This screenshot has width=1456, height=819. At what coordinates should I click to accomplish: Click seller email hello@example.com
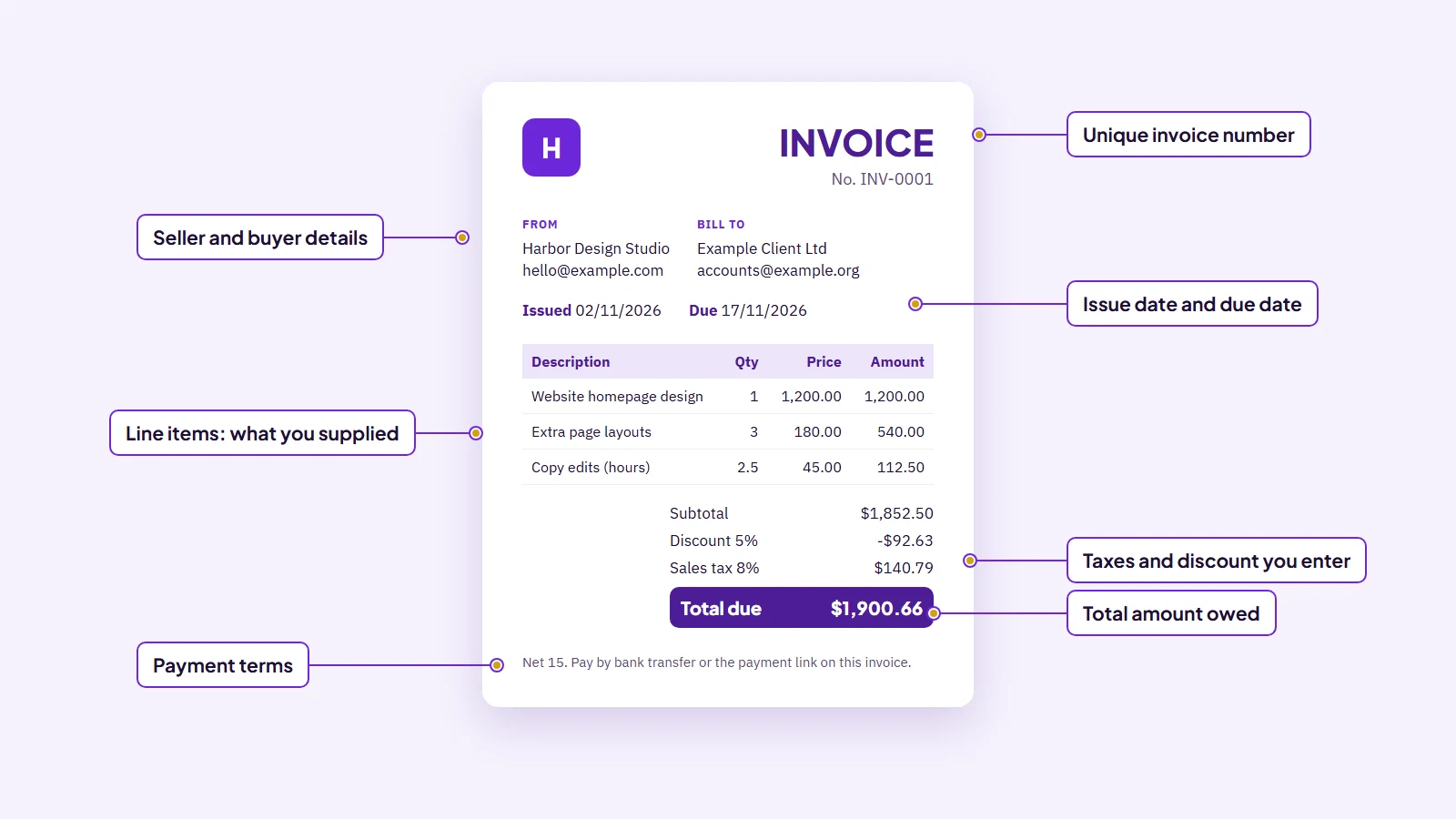(592, 270)
